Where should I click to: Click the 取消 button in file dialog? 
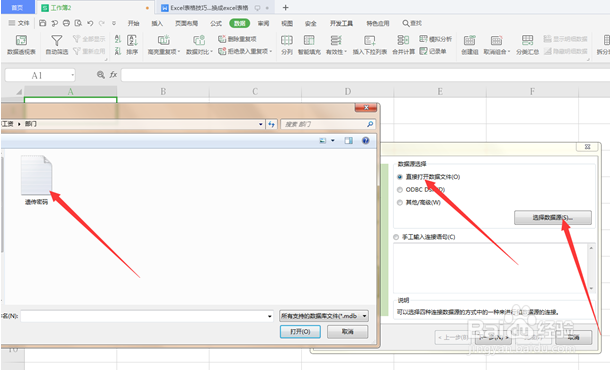pyautogui.click(x=347, y=331)
